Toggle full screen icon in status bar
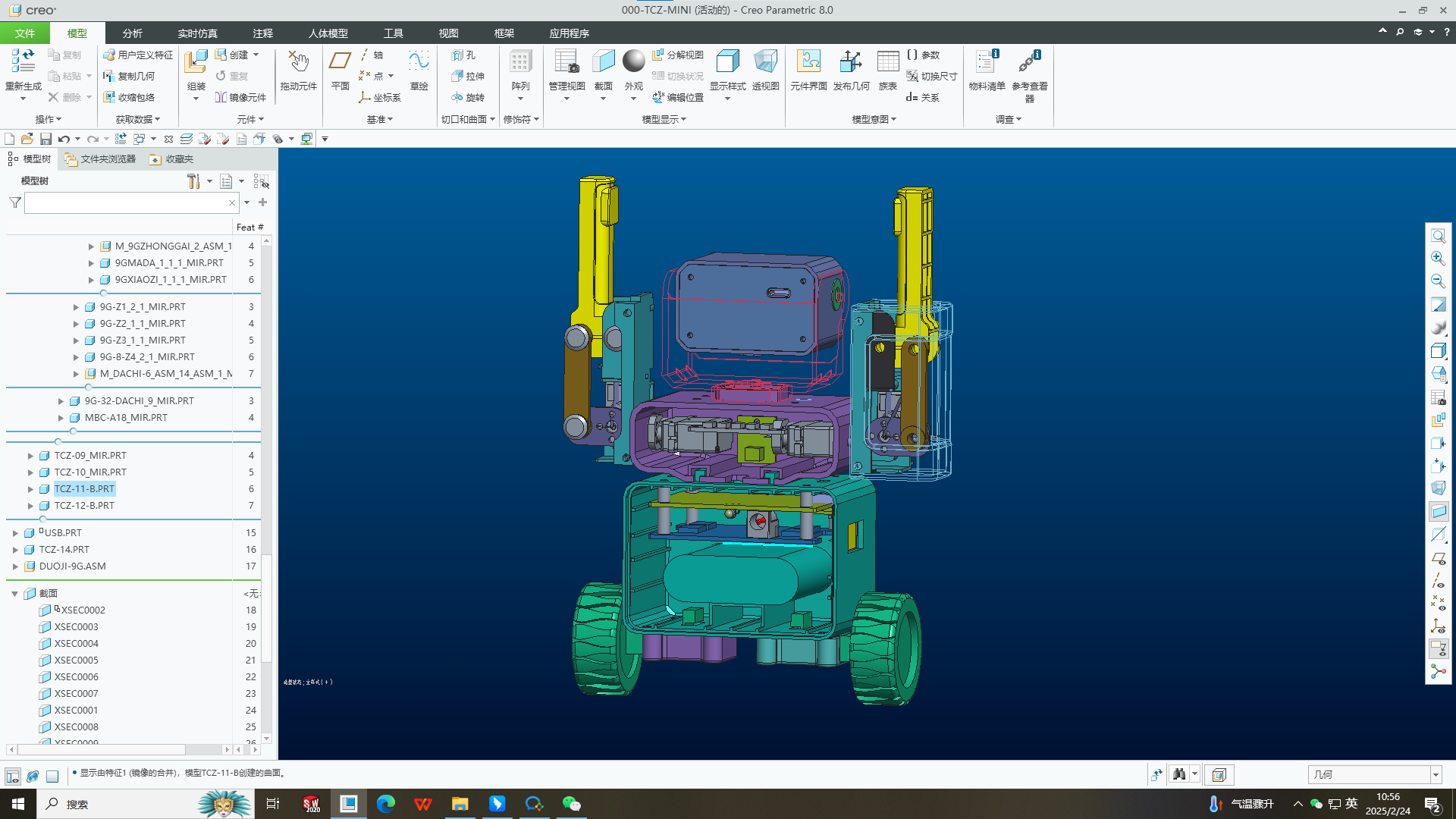This screenshot has width=1456, height=819. click(52, 776)
